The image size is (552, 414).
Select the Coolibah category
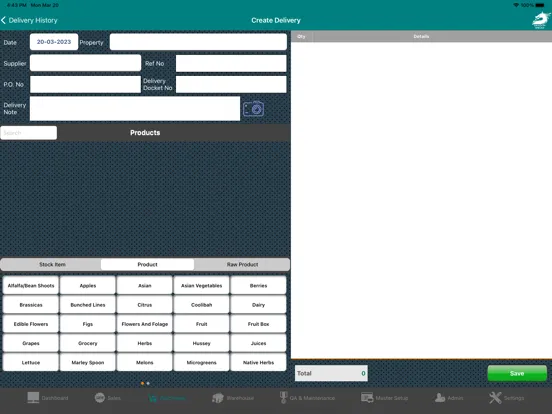click(x=201, y=305)
